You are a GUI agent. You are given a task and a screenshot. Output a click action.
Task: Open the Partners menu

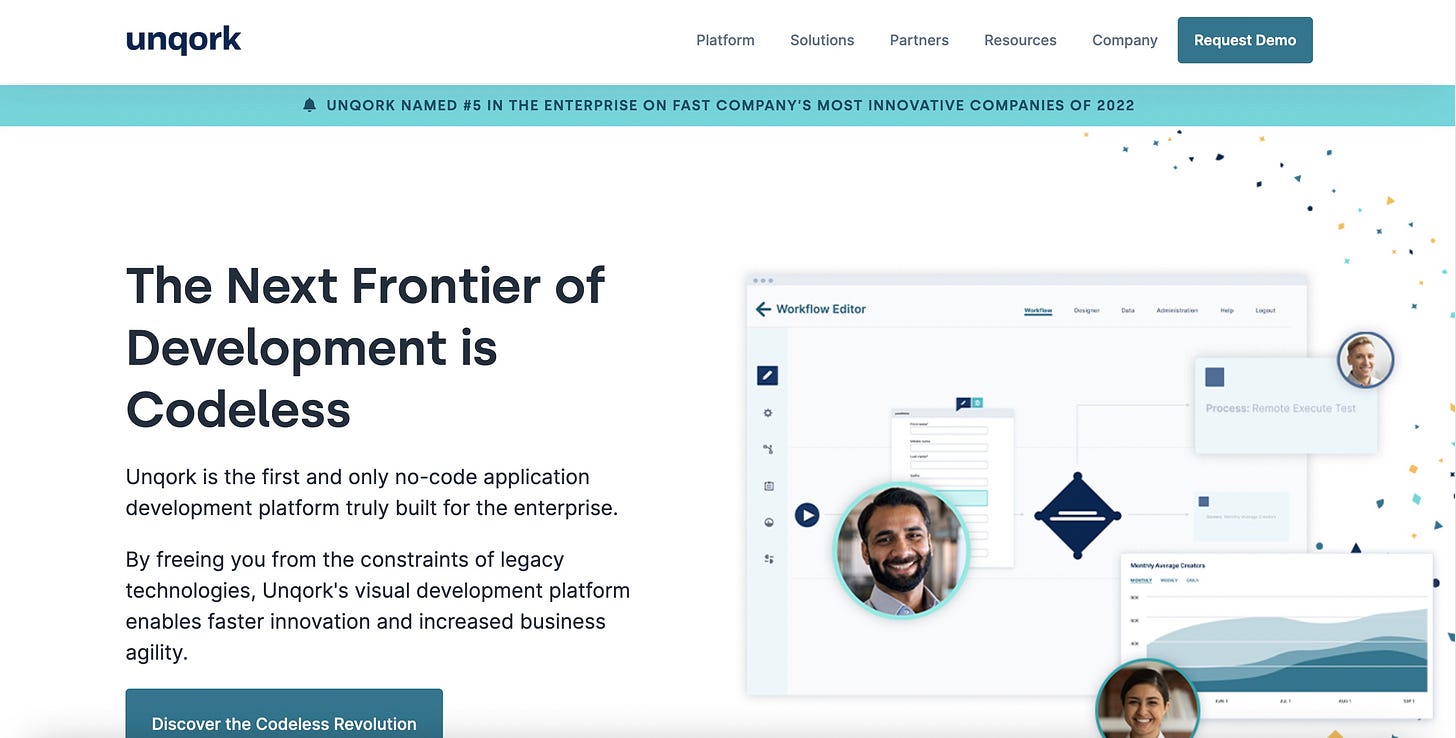[x=919, y=40]
